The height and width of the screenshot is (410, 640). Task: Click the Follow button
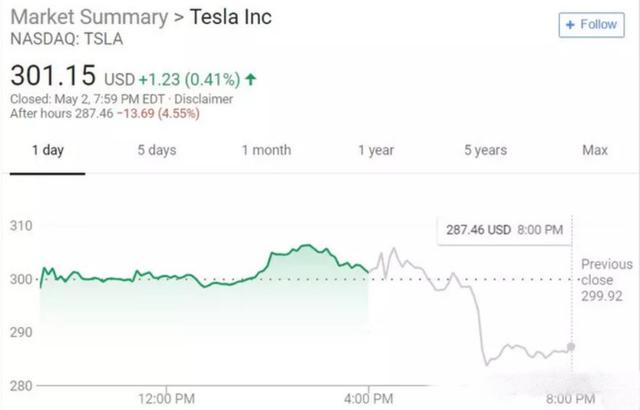(x=591, y=24)
